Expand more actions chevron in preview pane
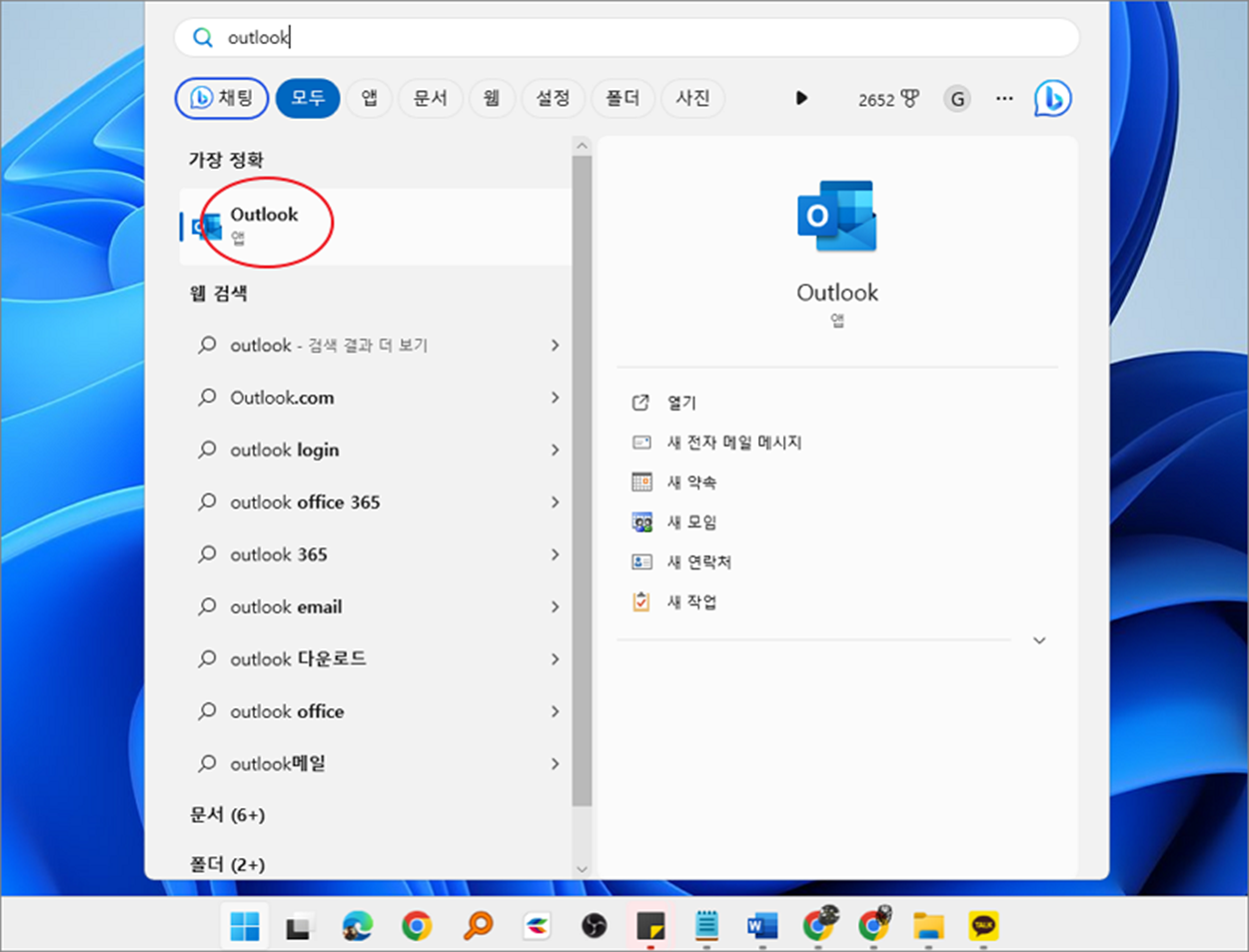Viewport: 1249px width, 952px height. pyautogui.click(x=1039, y=640)
